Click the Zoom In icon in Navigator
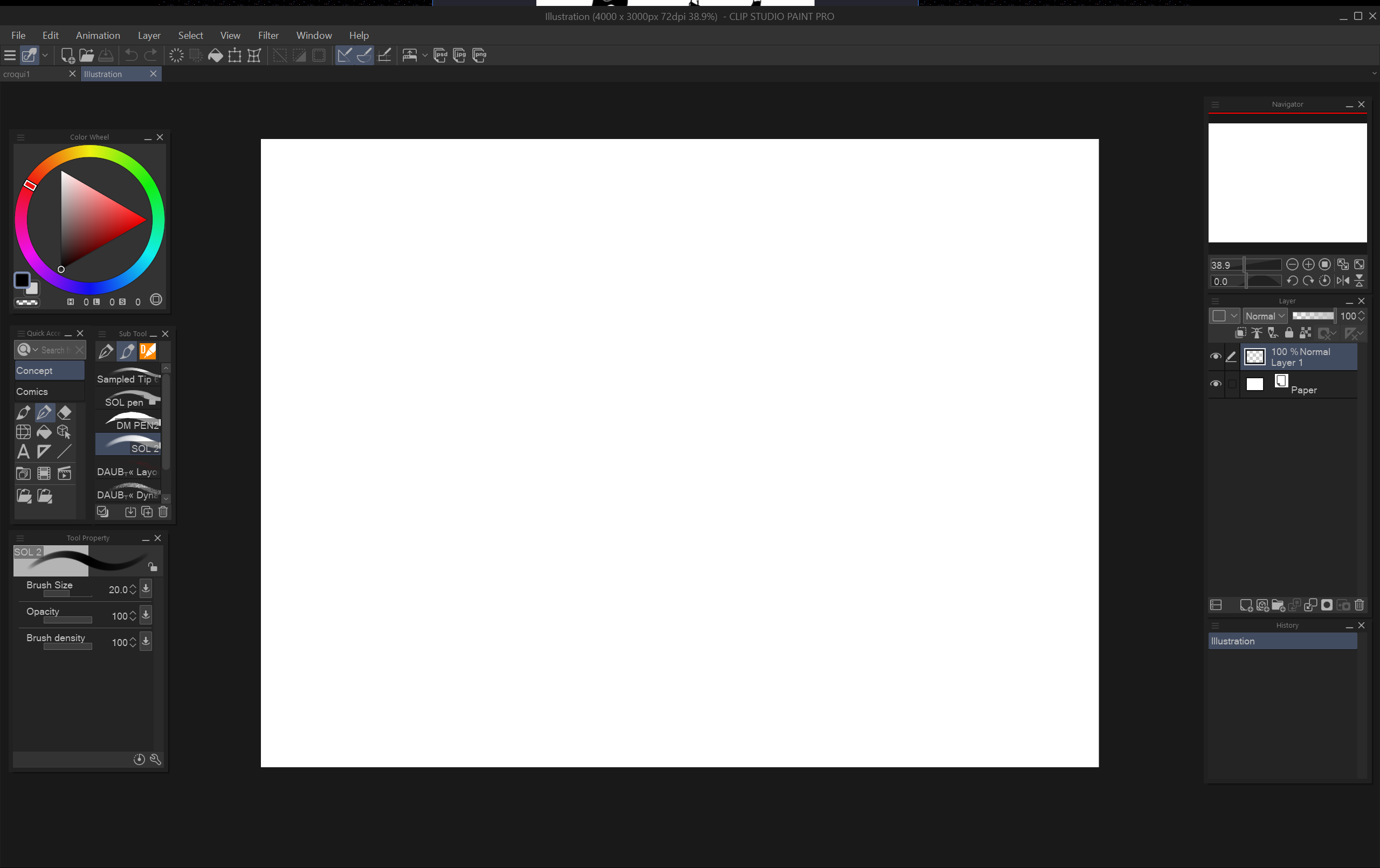Viewport: 1380px width, 868px height. click(x=1308, y=264)
